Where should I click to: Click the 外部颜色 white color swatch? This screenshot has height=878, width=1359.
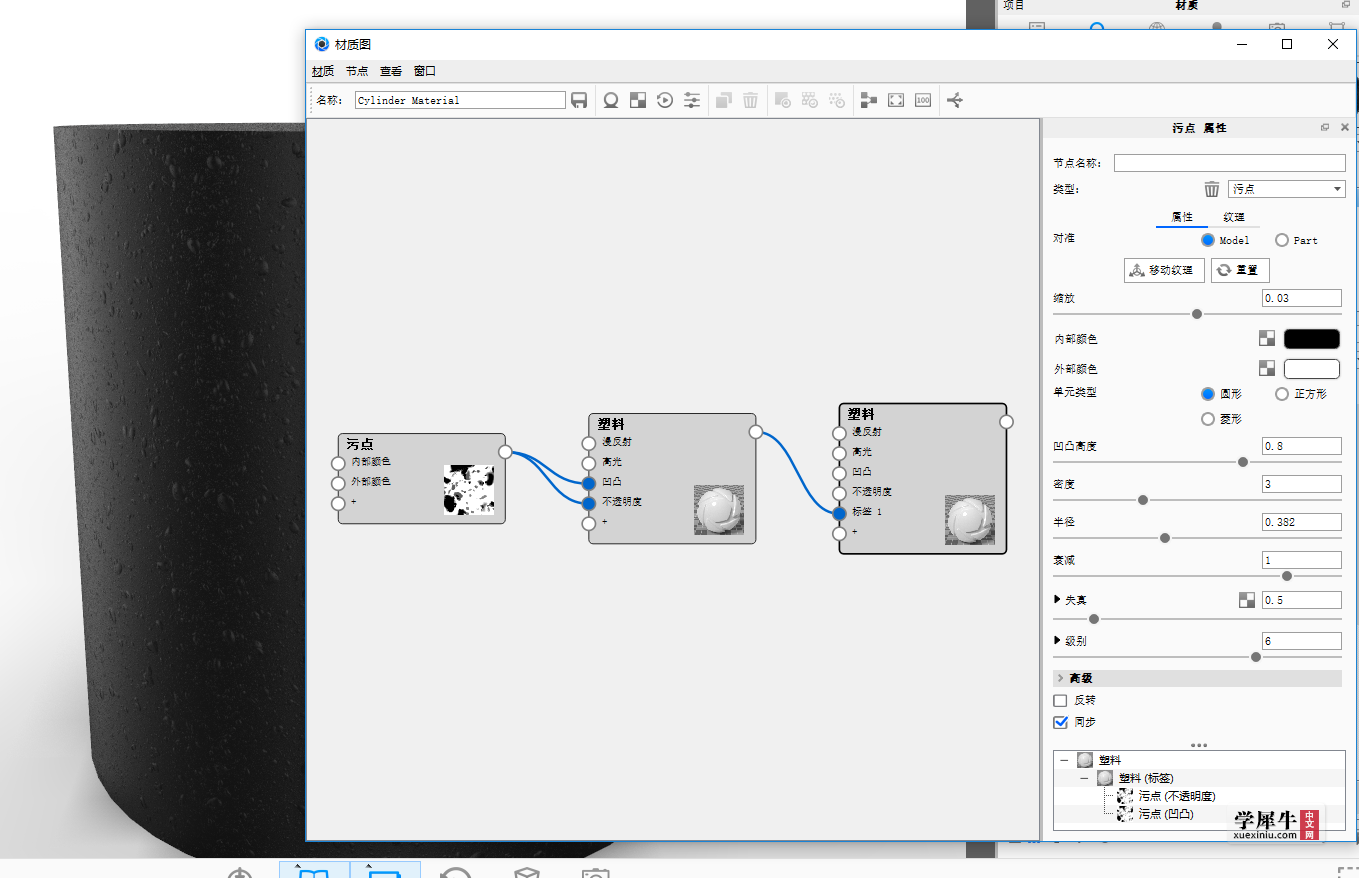tap(1311, 369)
